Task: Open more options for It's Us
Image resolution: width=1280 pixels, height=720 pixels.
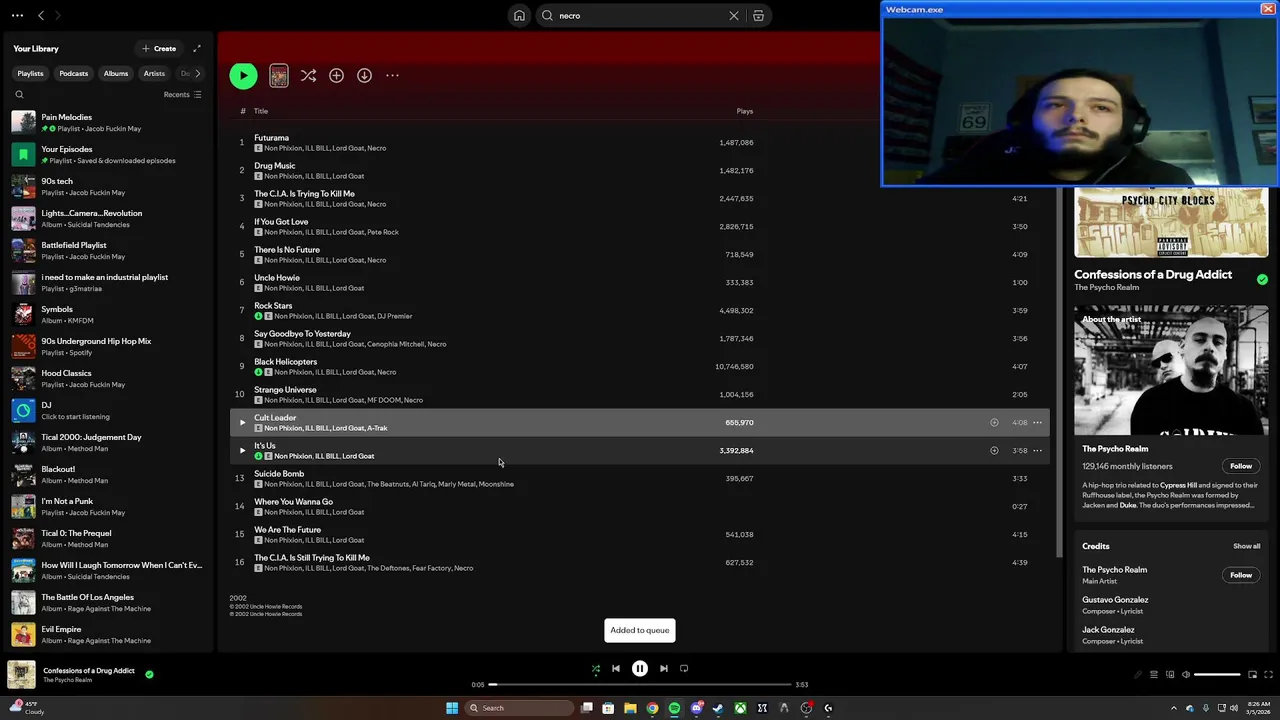Action: point(1037,451)
